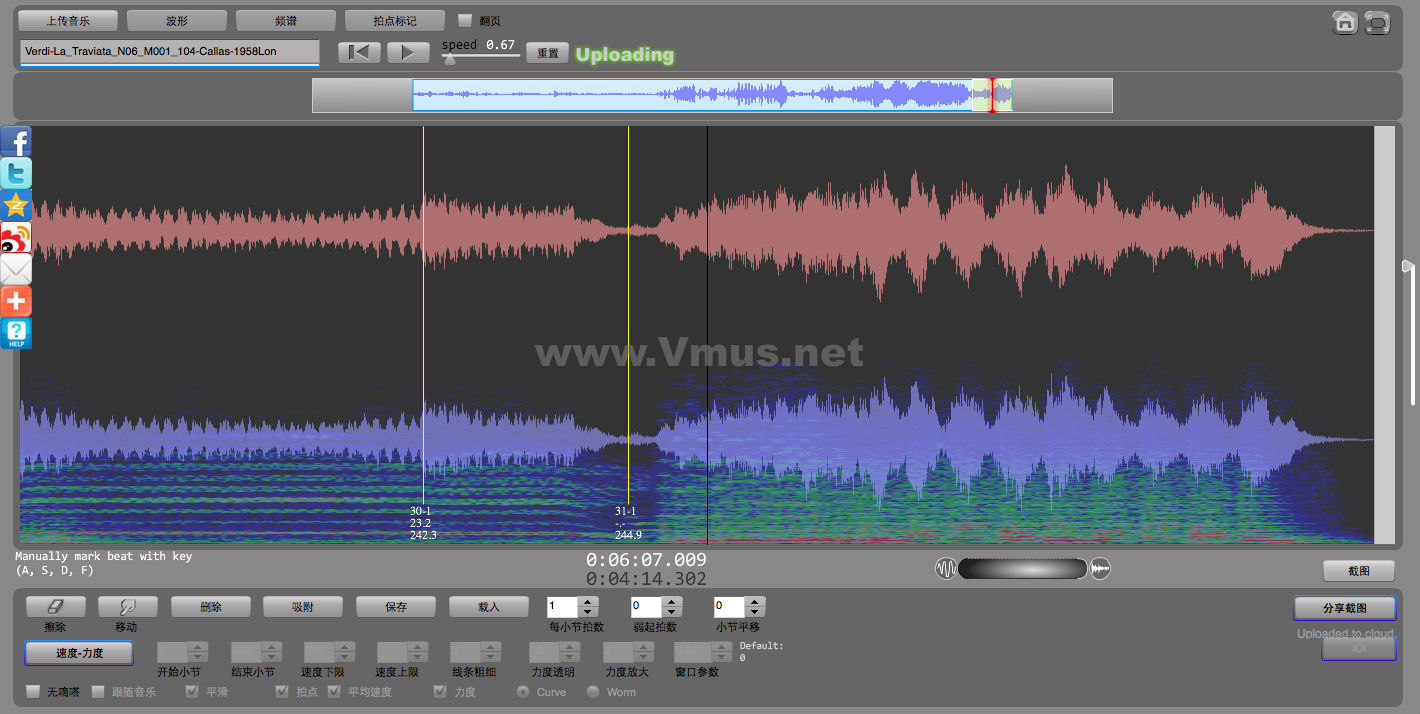
Task: Toggle fullscreen view icon
Action: click(x=1377, y=22)
